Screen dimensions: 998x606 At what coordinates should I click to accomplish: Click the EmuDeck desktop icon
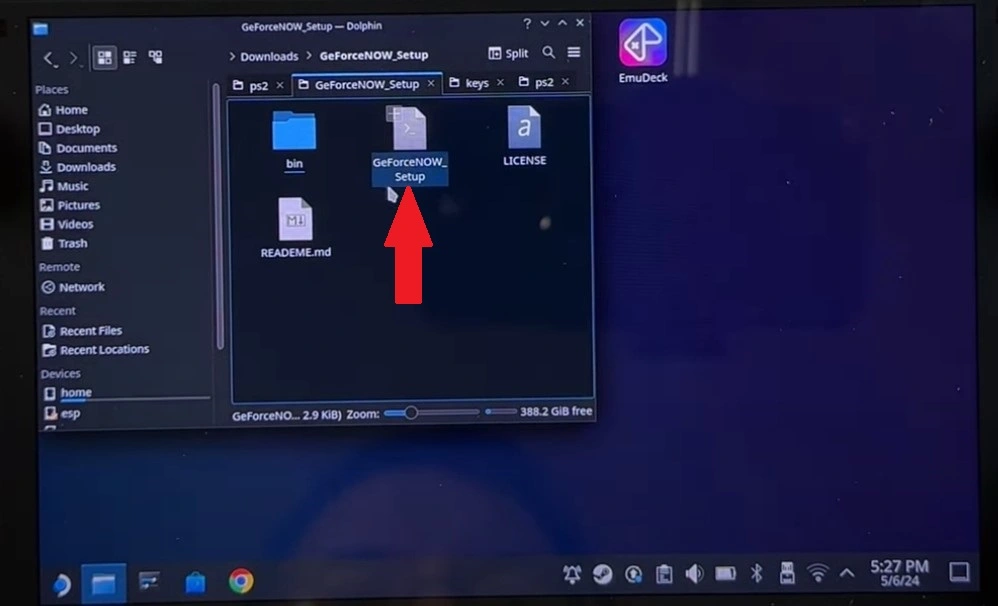pyautogui.click(x=643, y=51)
